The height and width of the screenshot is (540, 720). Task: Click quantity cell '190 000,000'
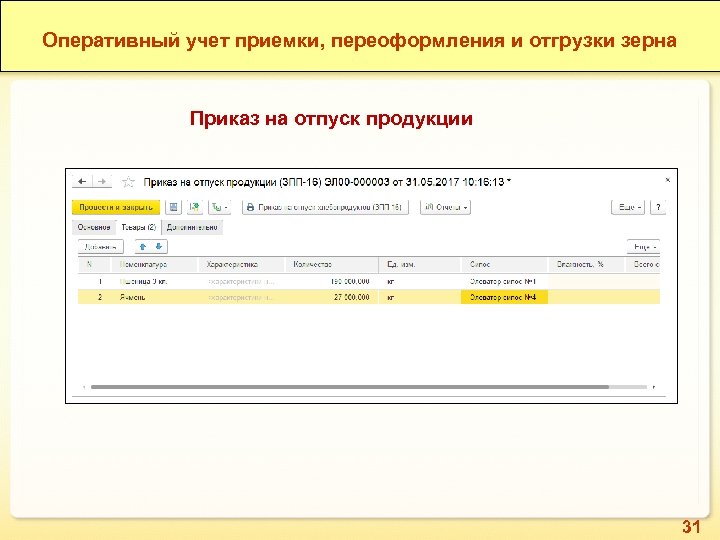pyautogui.click(x=332, y=281)
